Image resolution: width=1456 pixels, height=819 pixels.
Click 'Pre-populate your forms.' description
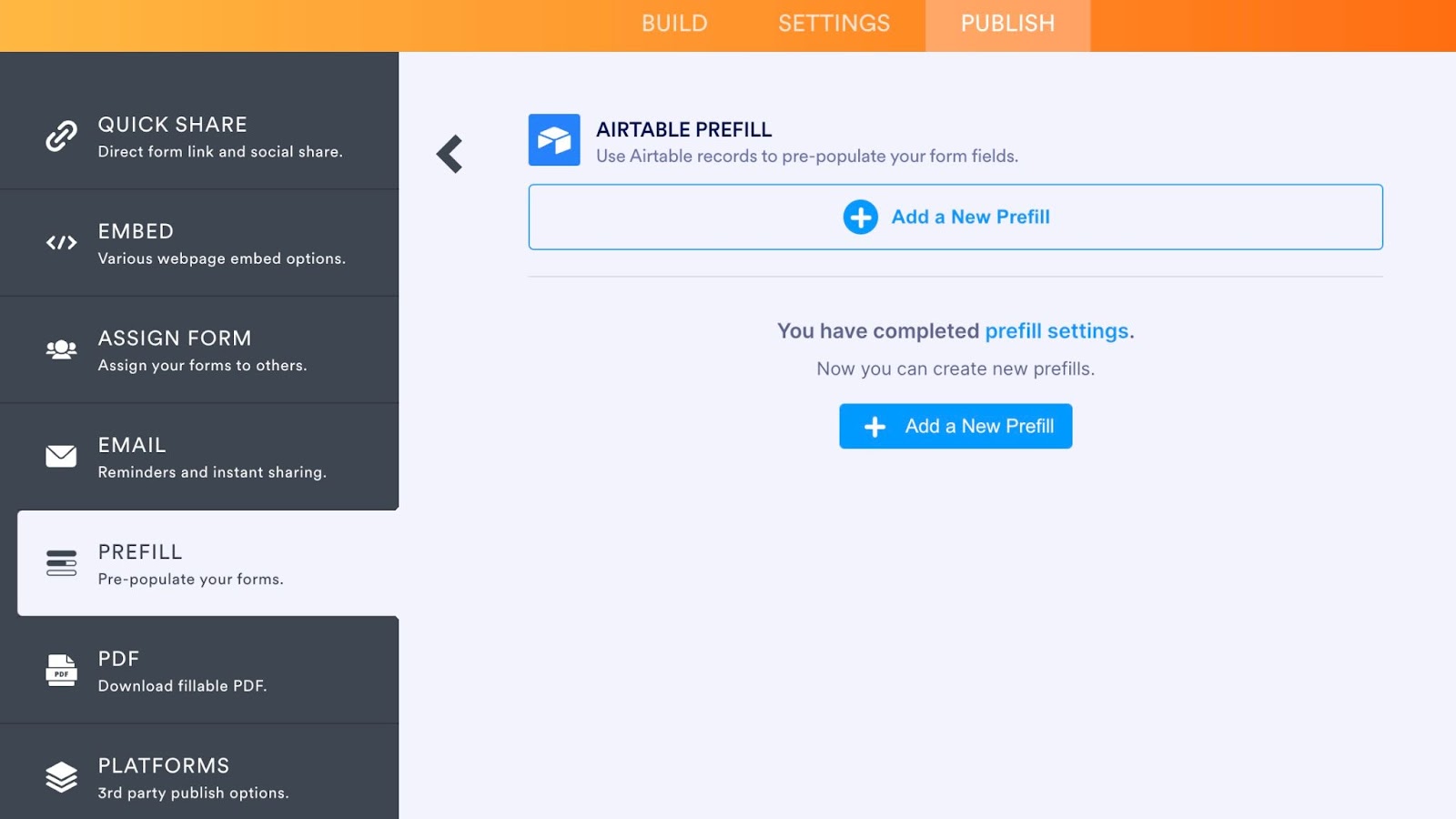coord(191,580)
